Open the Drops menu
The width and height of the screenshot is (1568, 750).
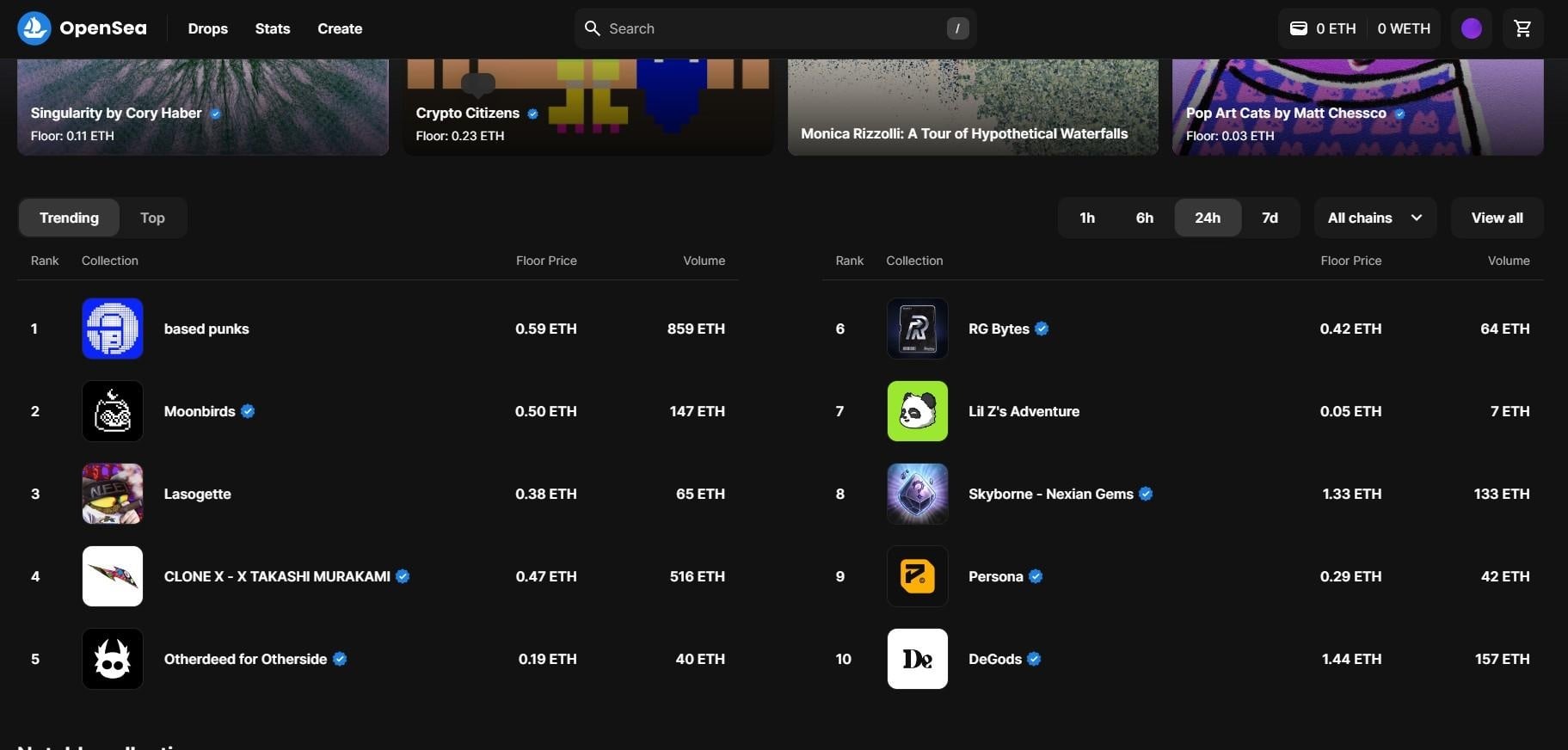coord(208,28)
